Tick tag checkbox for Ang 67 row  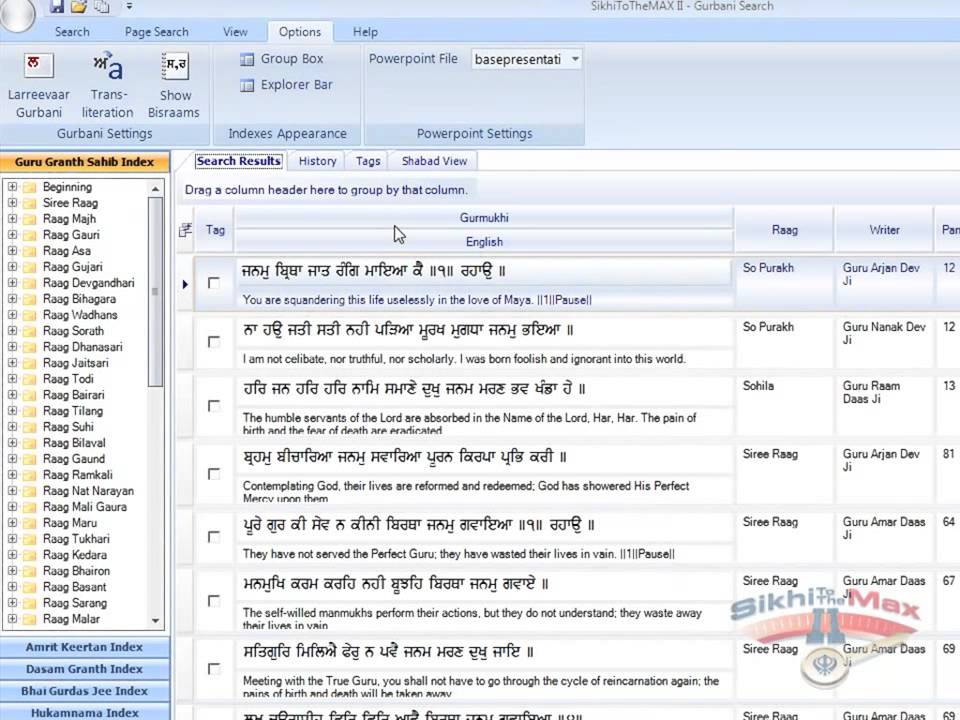point(214,601)
